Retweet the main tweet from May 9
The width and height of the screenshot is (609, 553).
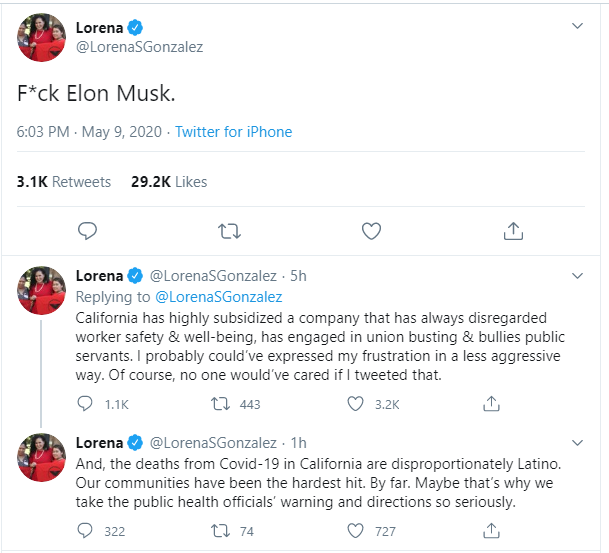coord(229,232)
